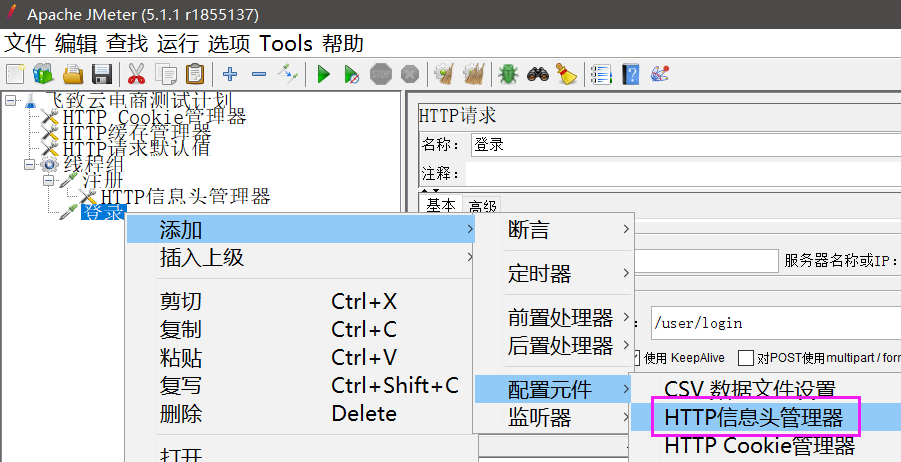Click the Save floppy disk icon
Screen dimensions: 901x462
tap(102, 74)
